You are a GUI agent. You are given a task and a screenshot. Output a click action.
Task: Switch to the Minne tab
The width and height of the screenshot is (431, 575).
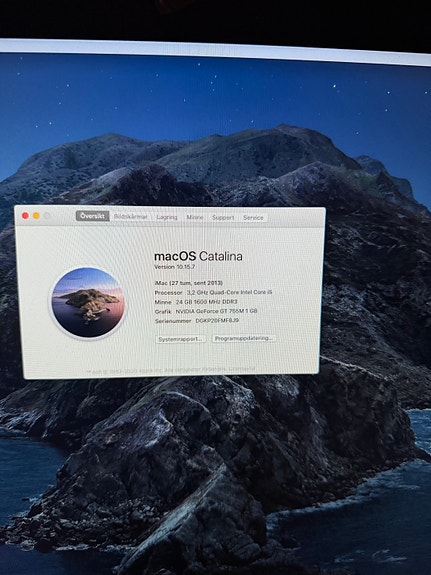pyautogui.click(x=194, y=217)
